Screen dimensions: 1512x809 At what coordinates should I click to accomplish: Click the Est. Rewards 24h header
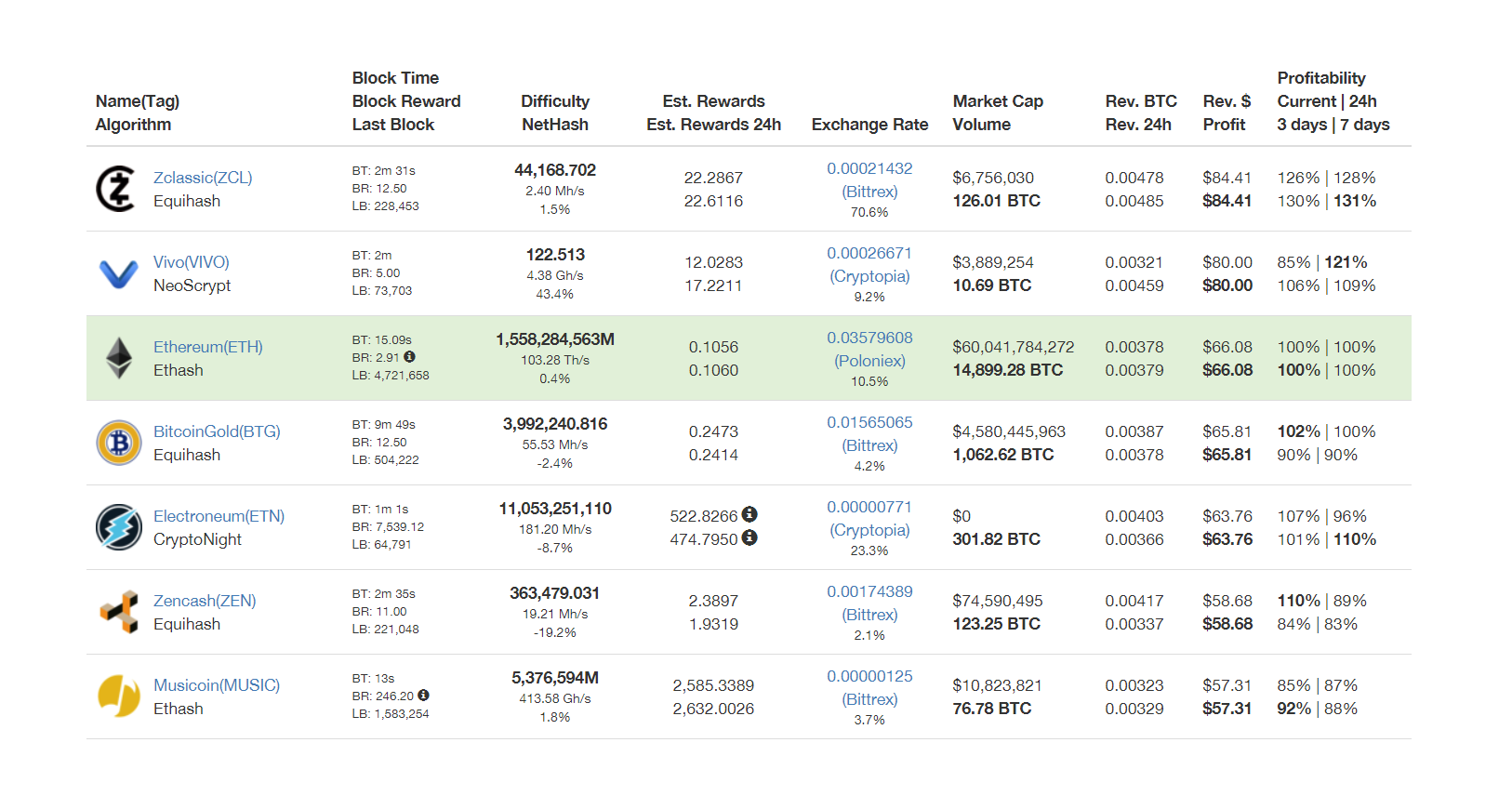[x=713, y=125]
